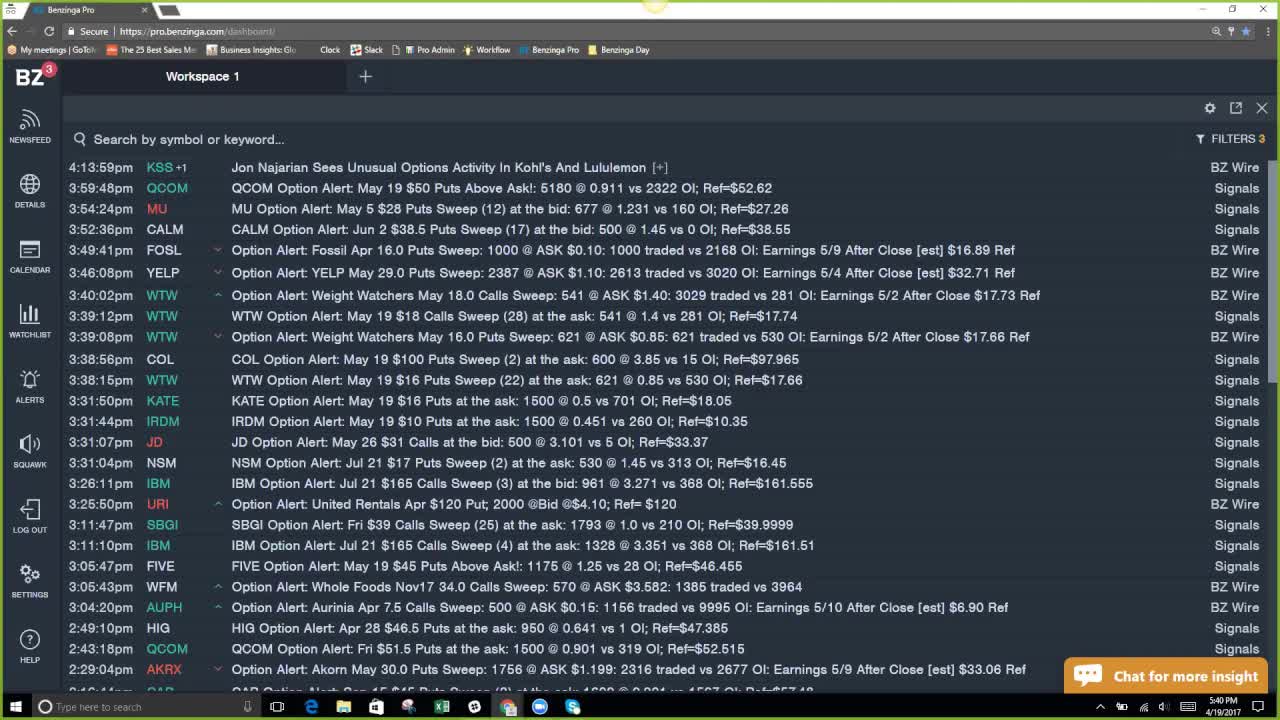The height and width of the screenshot is (720, 1280).
Task: Click the BZ logo with notification badge
Action: (x=34, y=76)
